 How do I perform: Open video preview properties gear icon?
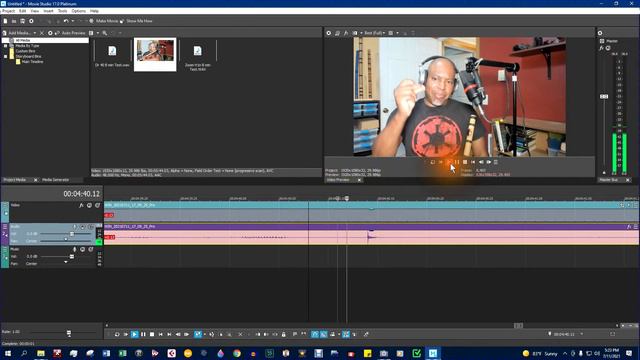(329, 33)
